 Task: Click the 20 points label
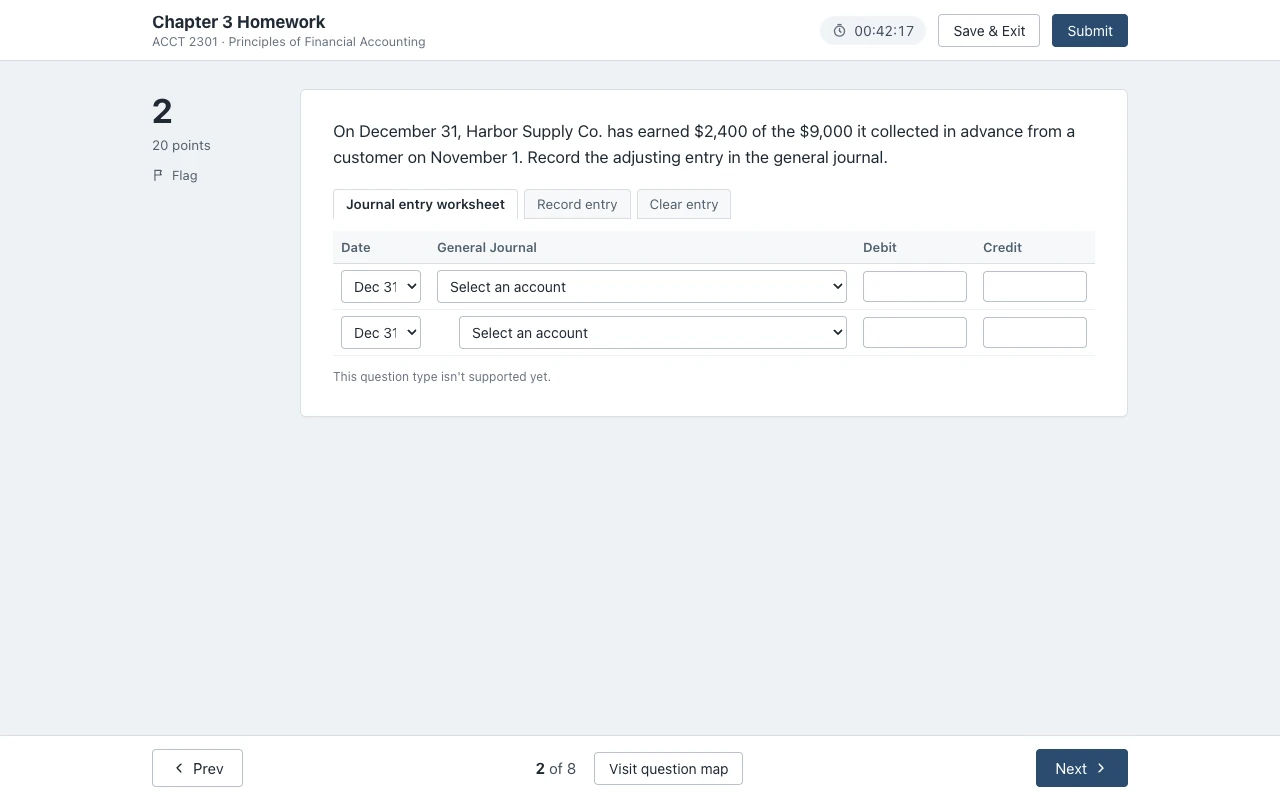coord(181,145)
